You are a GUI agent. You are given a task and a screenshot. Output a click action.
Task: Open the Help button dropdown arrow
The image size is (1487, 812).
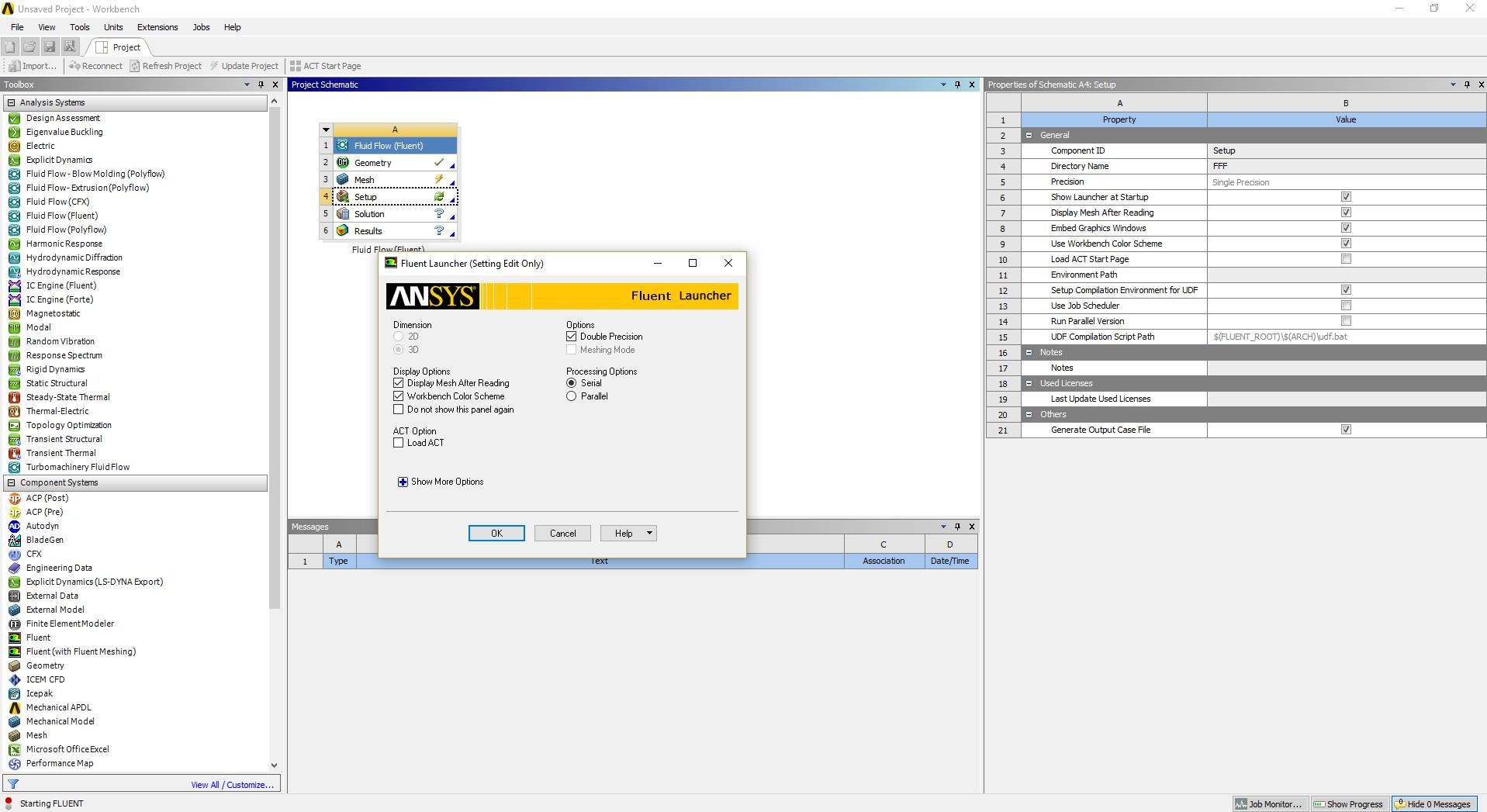coord(650,534)
